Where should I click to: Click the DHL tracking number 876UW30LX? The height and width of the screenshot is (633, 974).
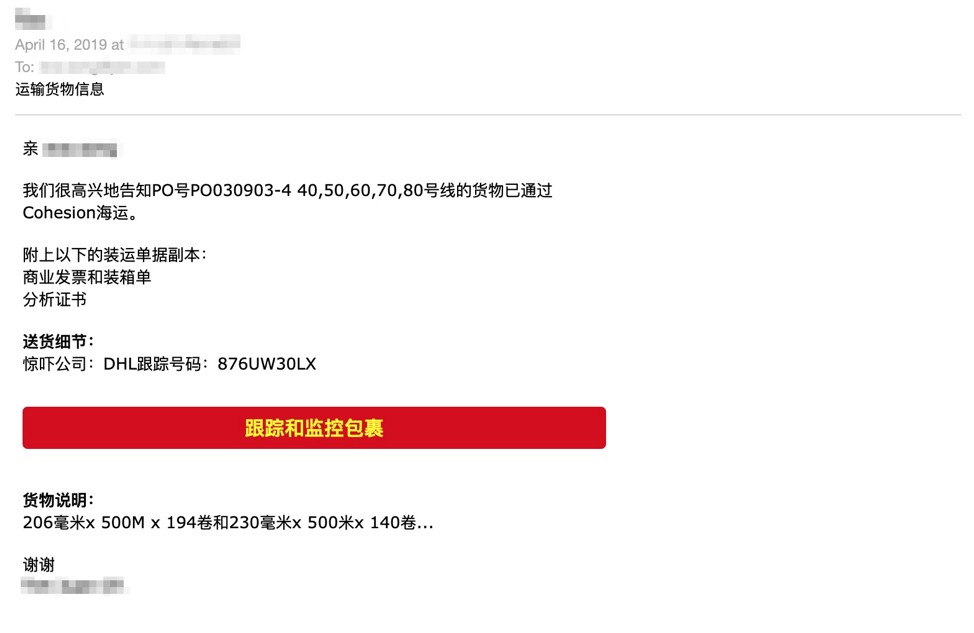coord(266,364)
